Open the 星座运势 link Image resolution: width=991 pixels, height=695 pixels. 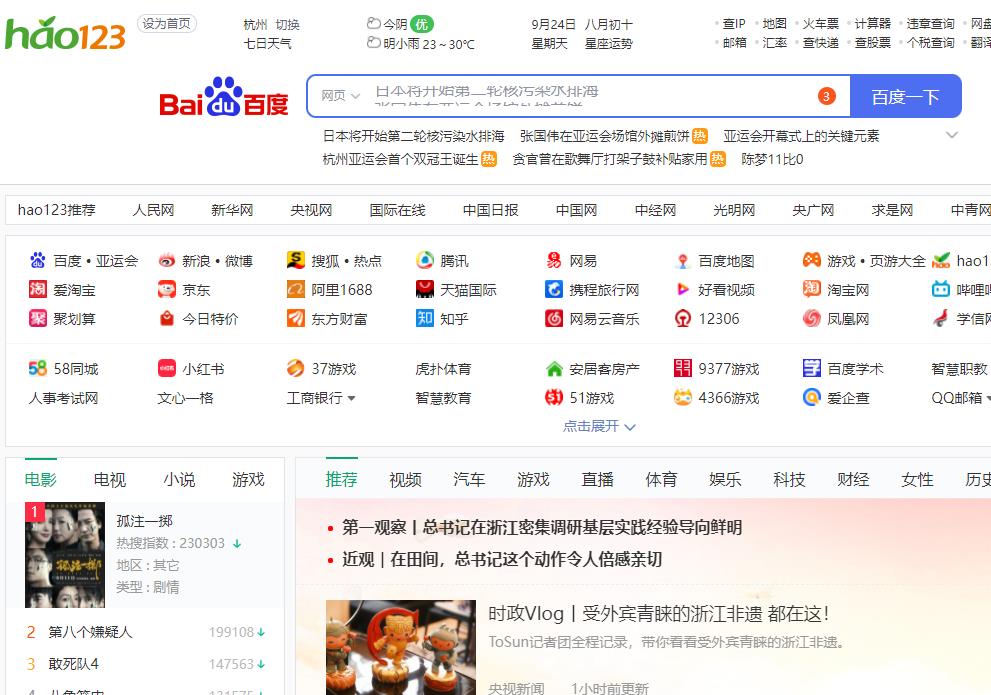pyautogui.click(x=609, y=44)
